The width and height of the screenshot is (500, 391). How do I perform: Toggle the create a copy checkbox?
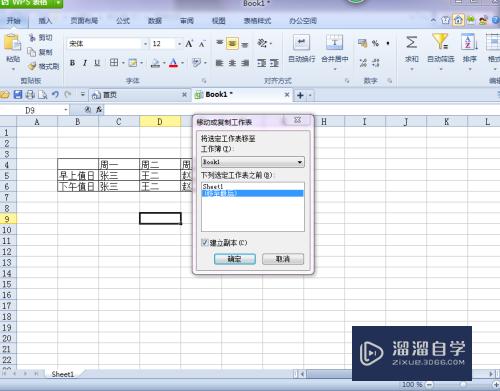pos(205,243)
